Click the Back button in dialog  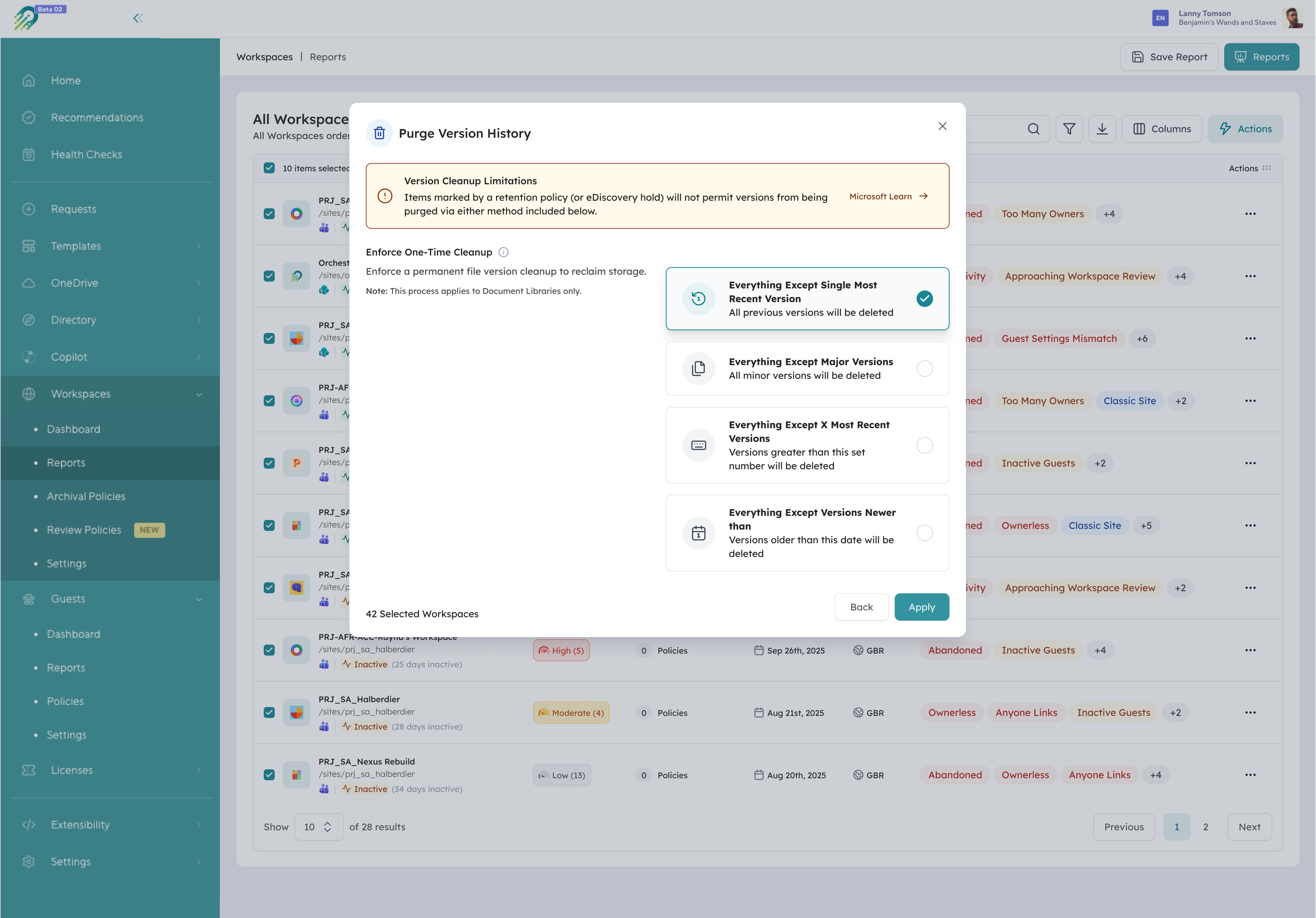[x=861, y=607]
